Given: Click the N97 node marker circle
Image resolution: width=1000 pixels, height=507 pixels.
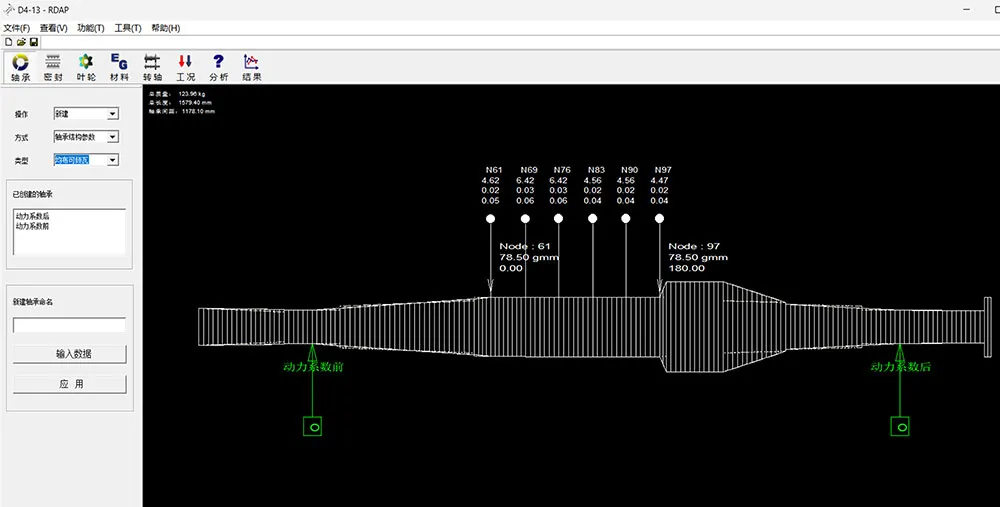Looking at the screenshot, I should click(659, 219).
